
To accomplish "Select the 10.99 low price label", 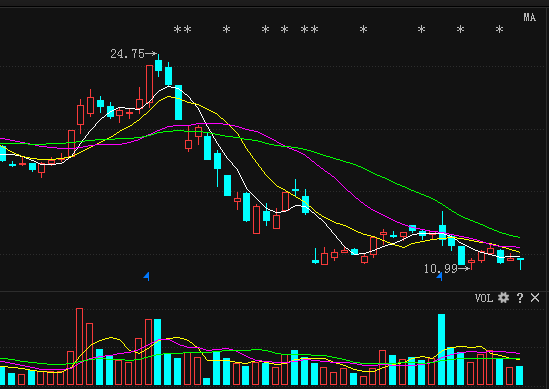I will click(440, 269).
